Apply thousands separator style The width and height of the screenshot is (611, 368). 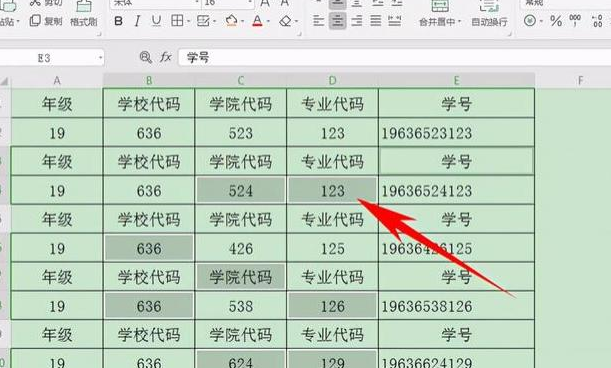(575, 21)
